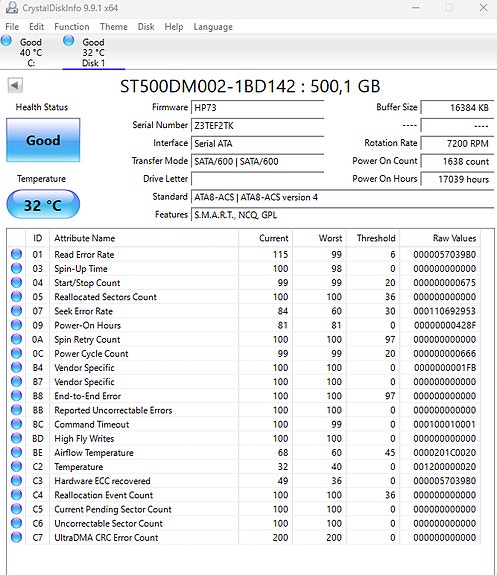Screen dimensions: 497x575
Task: Open the Language menu
Action: [213, 27]
